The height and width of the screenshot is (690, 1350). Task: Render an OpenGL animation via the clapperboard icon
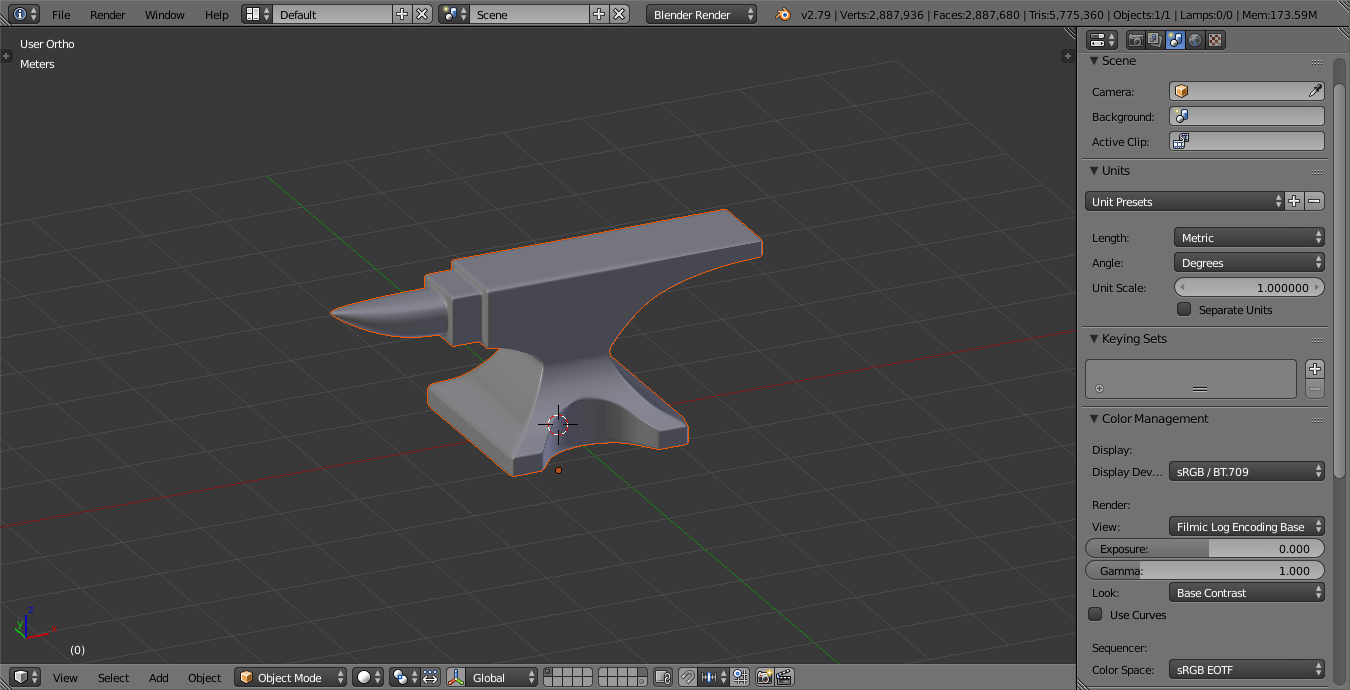[x=783, y=677]
